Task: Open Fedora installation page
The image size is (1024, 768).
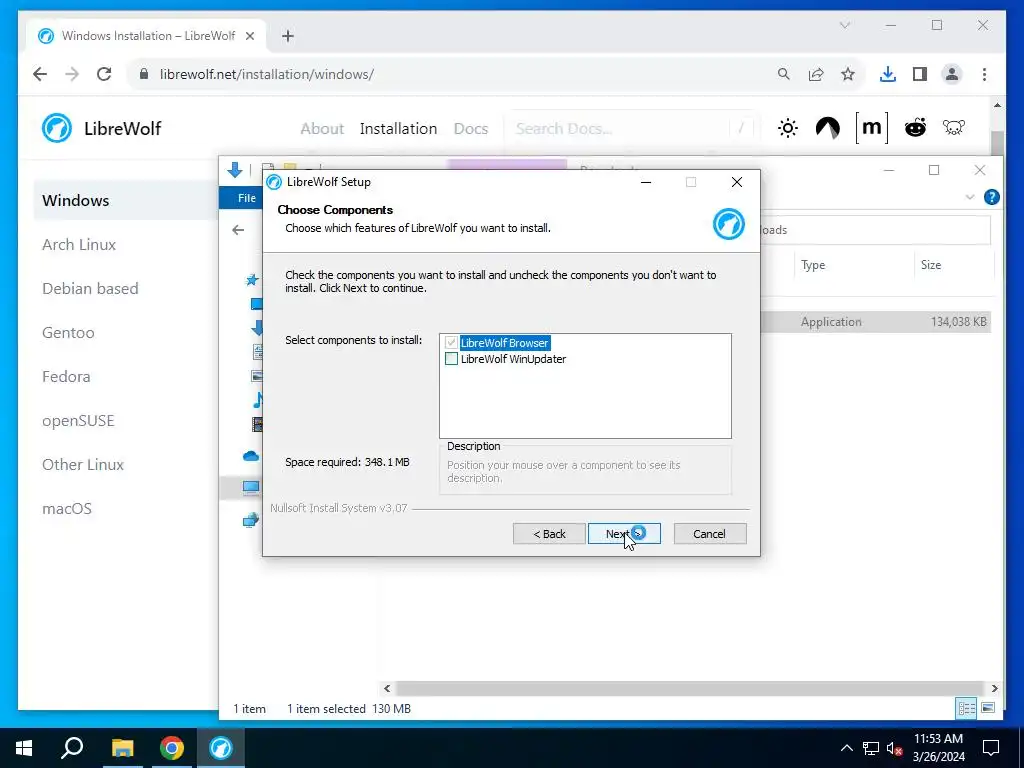Action: [66, 376]
